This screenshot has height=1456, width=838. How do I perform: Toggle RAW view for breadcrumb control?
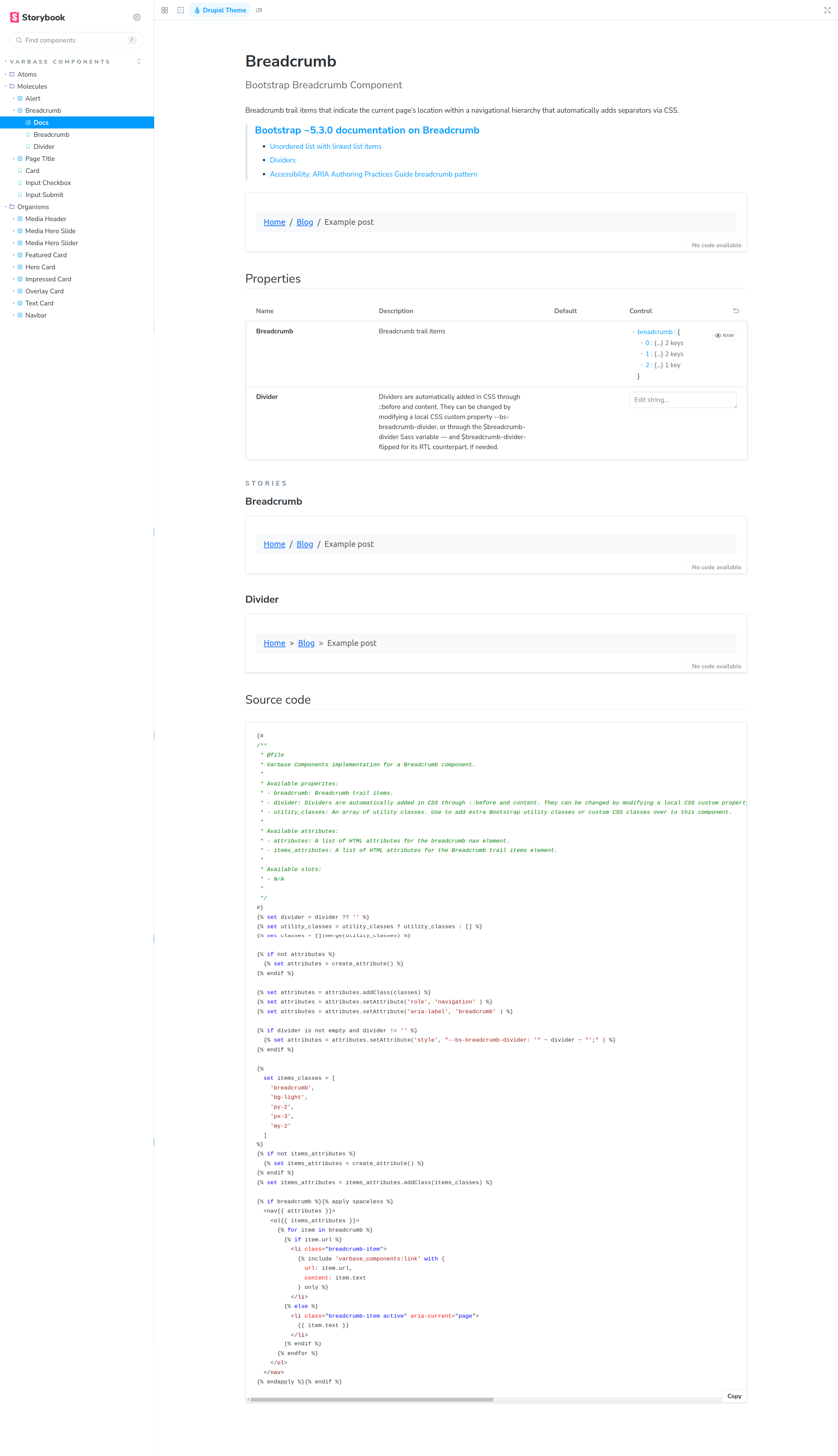pyautogui.click(x=724, y=336)
